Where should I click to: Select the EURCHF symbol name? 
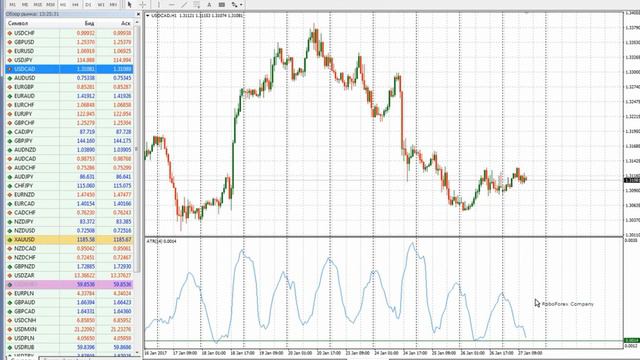pyautogui.click(x=24, y=105)
